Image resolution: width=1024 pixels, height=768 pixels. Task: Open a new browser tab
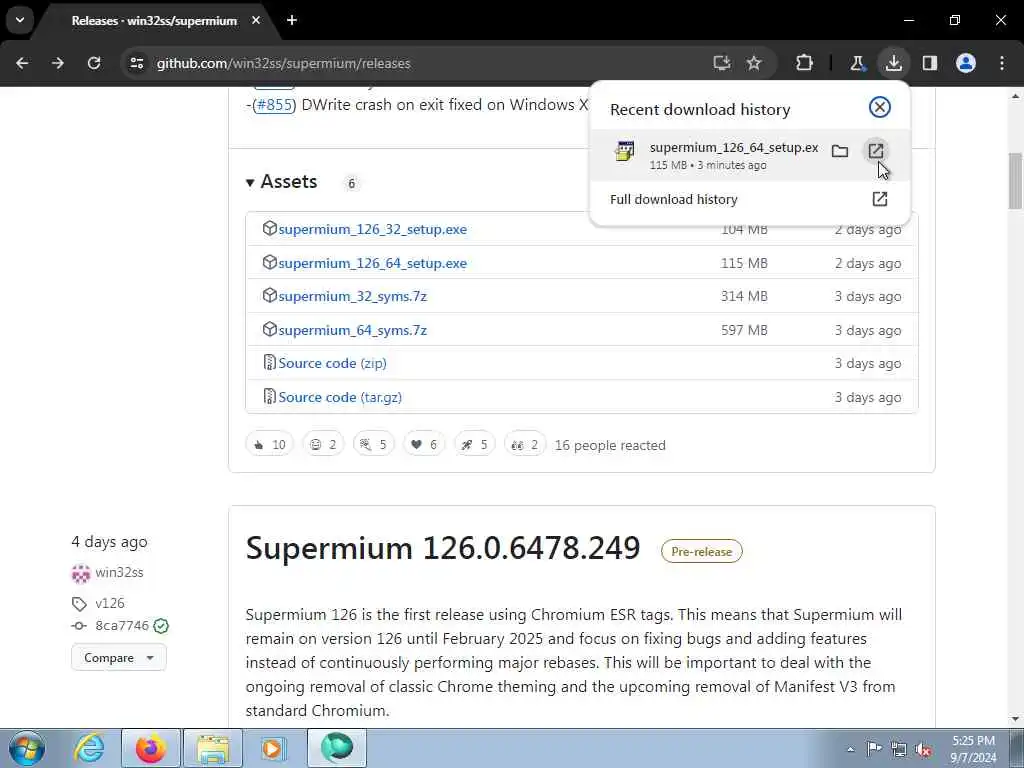point(292,20)
